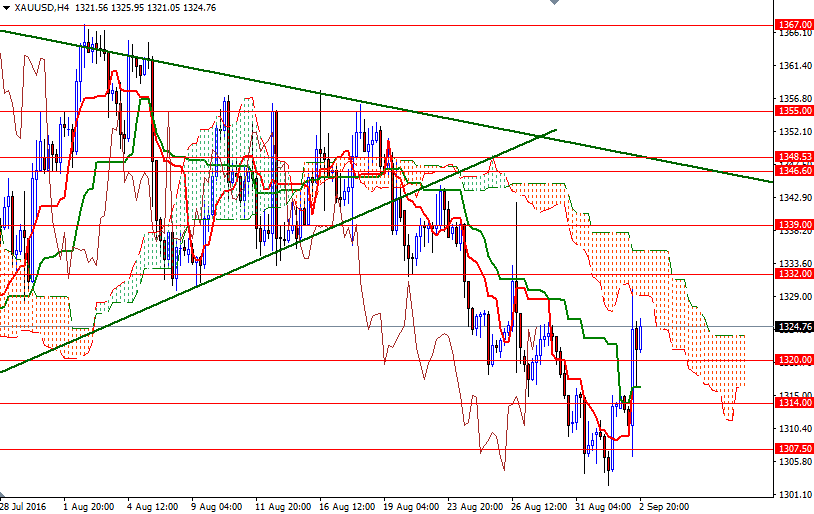Open the dropdown arrow beside XAUUSD,H4
The width and height of the screenshot is (814, 514).
point(6,7)
